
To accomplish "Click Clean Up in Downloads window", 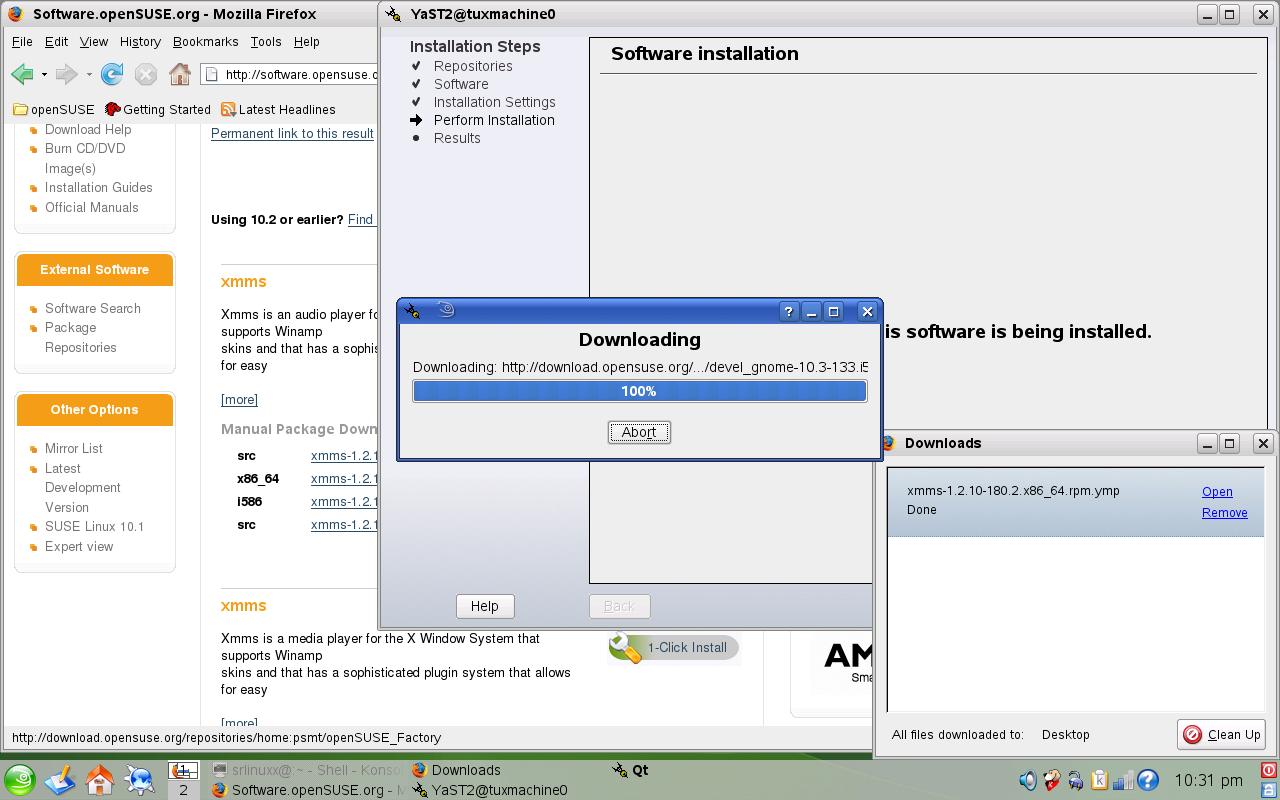I will coord(1221,734).
